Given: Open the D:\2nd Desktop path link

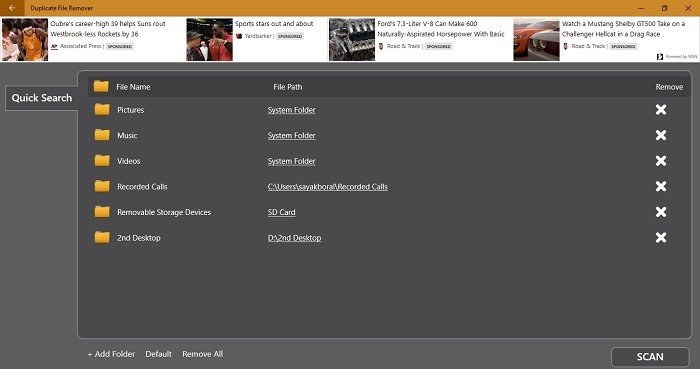Looking at the screenshot, I should pyautogui.click(x=294, y=238).
